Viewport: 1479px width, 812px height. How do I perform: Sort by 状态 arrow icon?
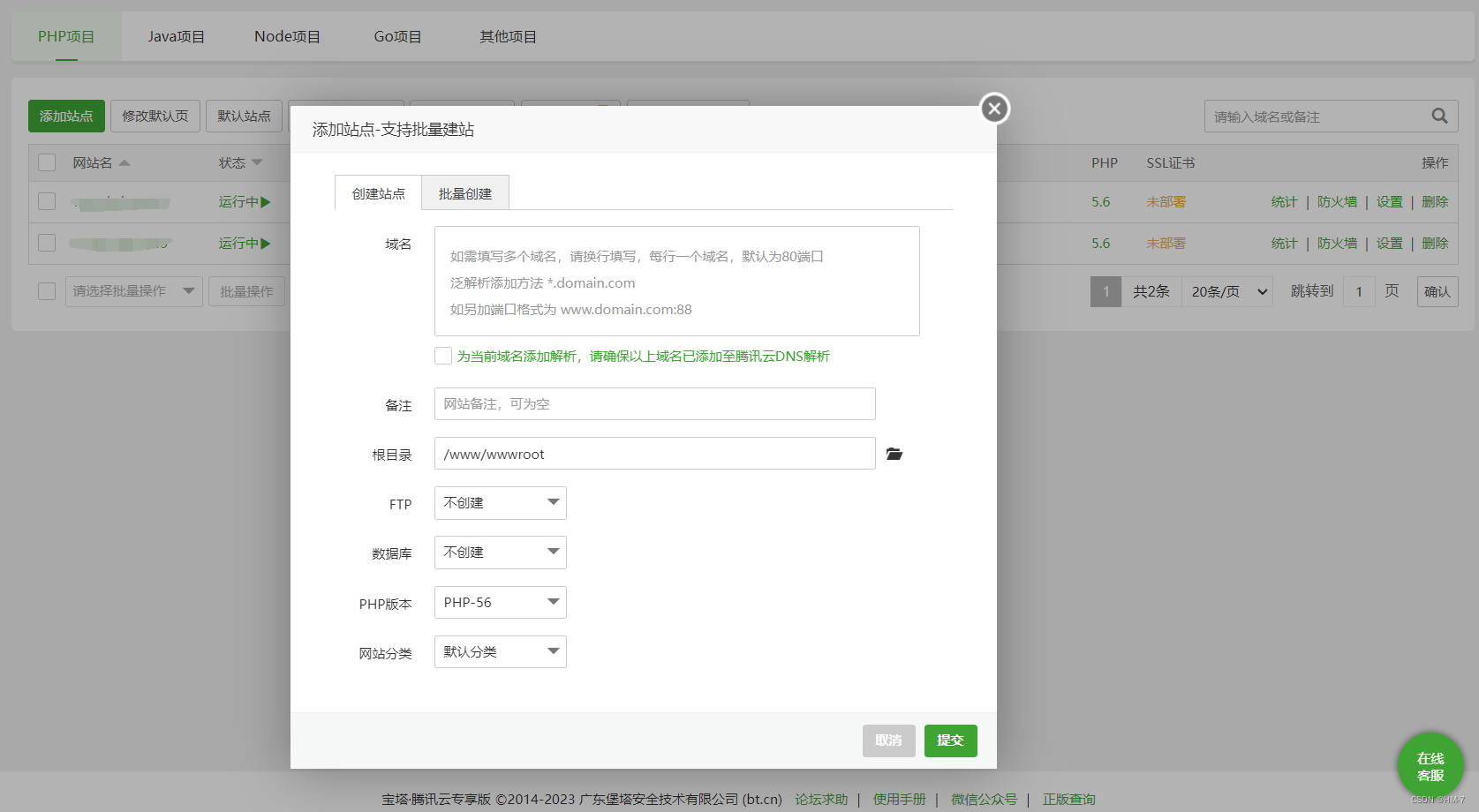coord(257,162)
